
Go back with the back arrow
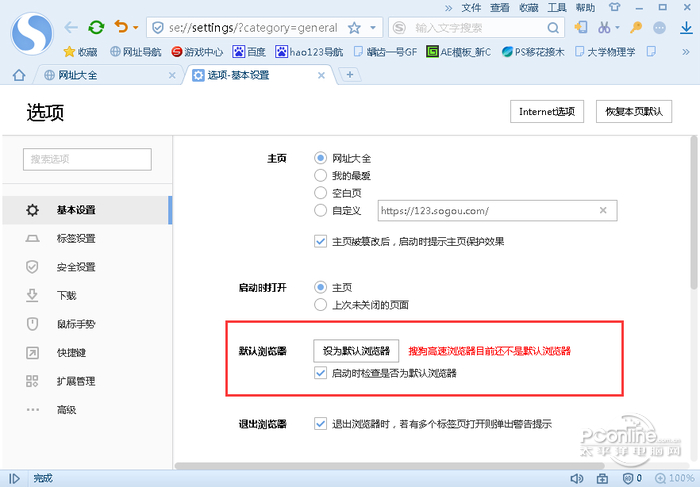[x=71, y=28]
